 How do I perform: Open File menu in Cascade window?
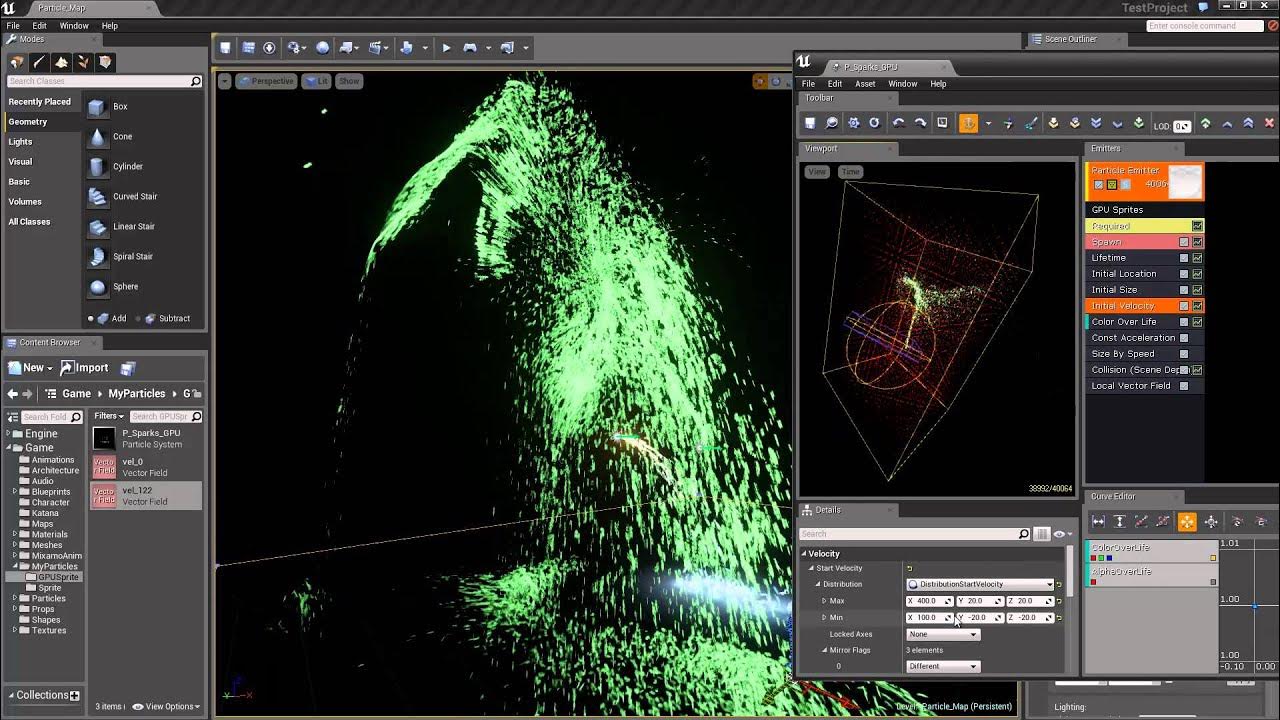pos(808,84)
